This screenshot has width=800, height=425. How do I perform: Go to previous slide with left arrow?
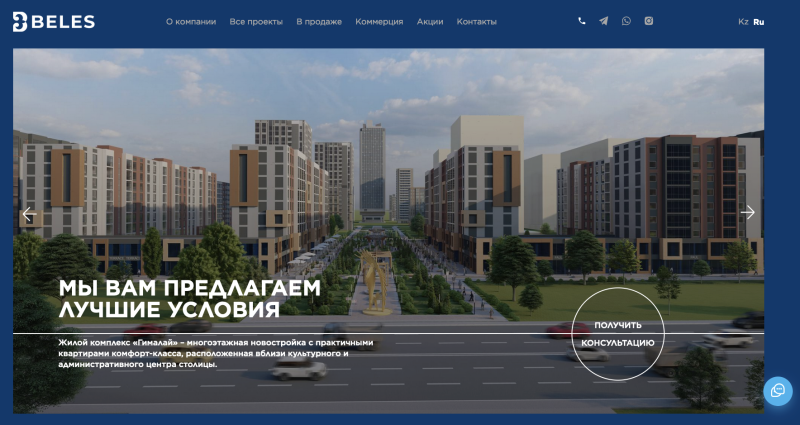29,214
